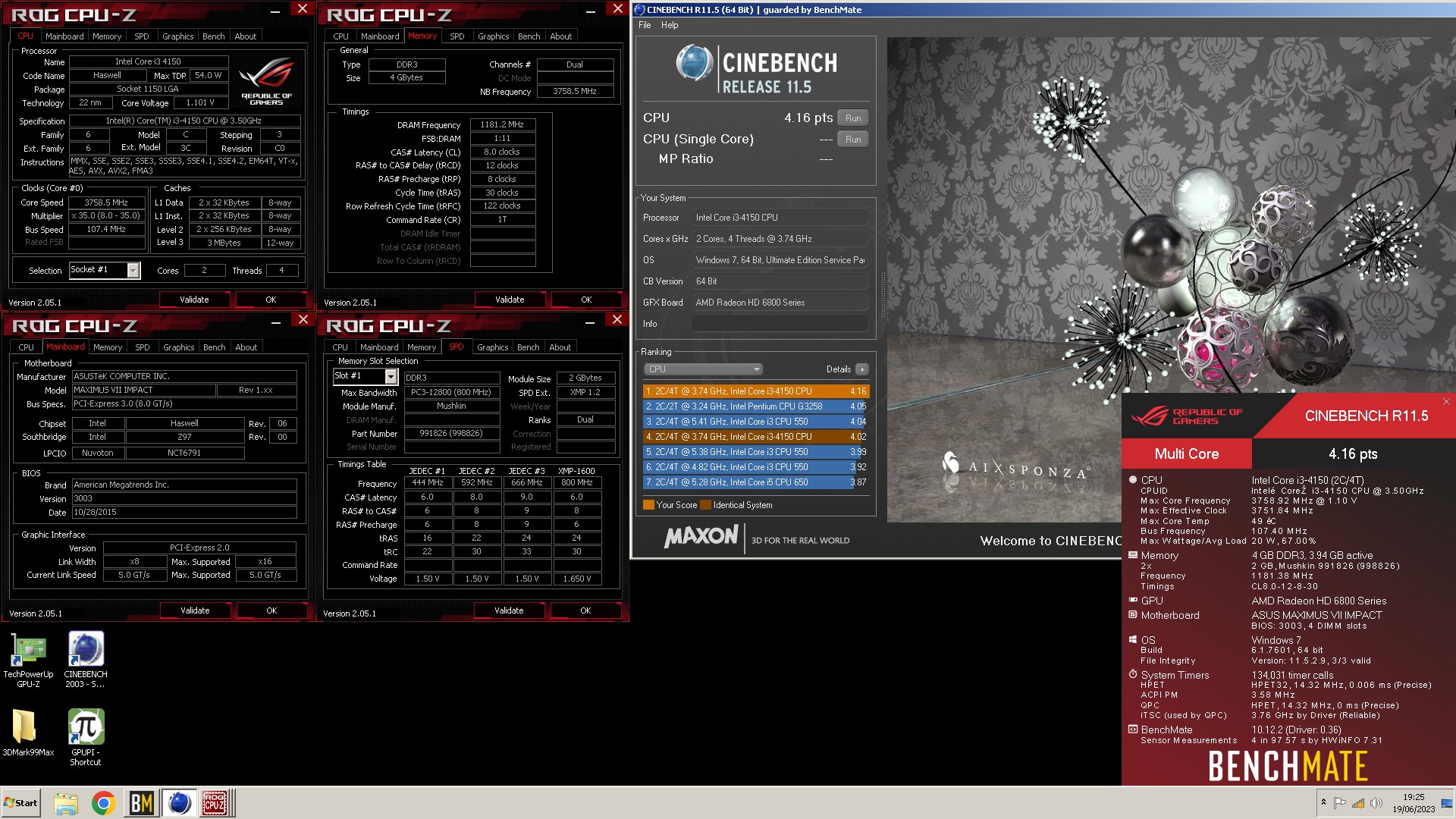Click the Core Speed 3758.5 MHz value
The height and width of the screenshot is (819, 1456).
[x=106, y=202]
